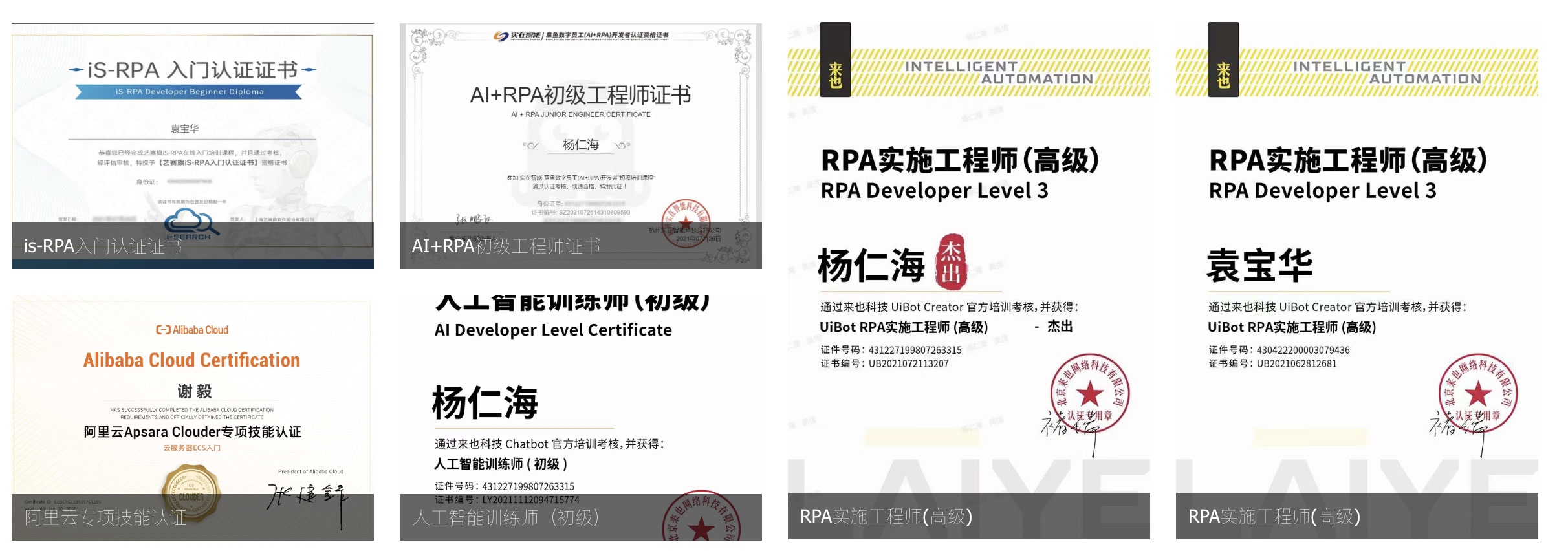The width and height of the screenshot is (1568, 551).
Task: Open the Alibaba Cloud Certification image
Action: click(193, 418)
